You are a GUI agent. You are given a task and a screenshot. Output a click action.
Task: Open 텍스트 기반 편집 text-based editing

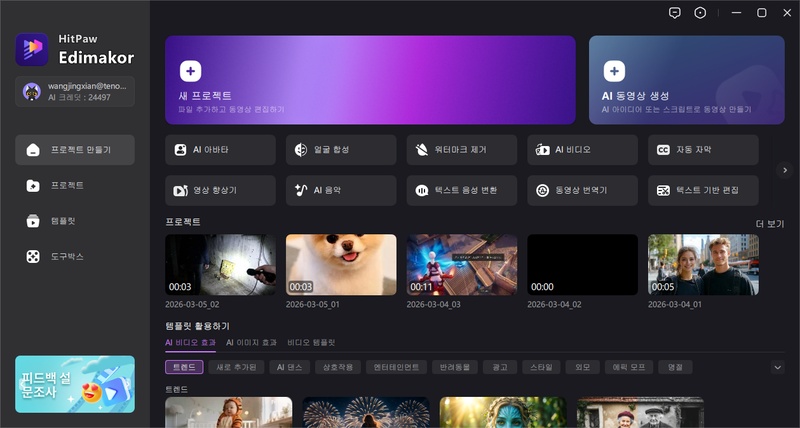click(x=703, y=191)
